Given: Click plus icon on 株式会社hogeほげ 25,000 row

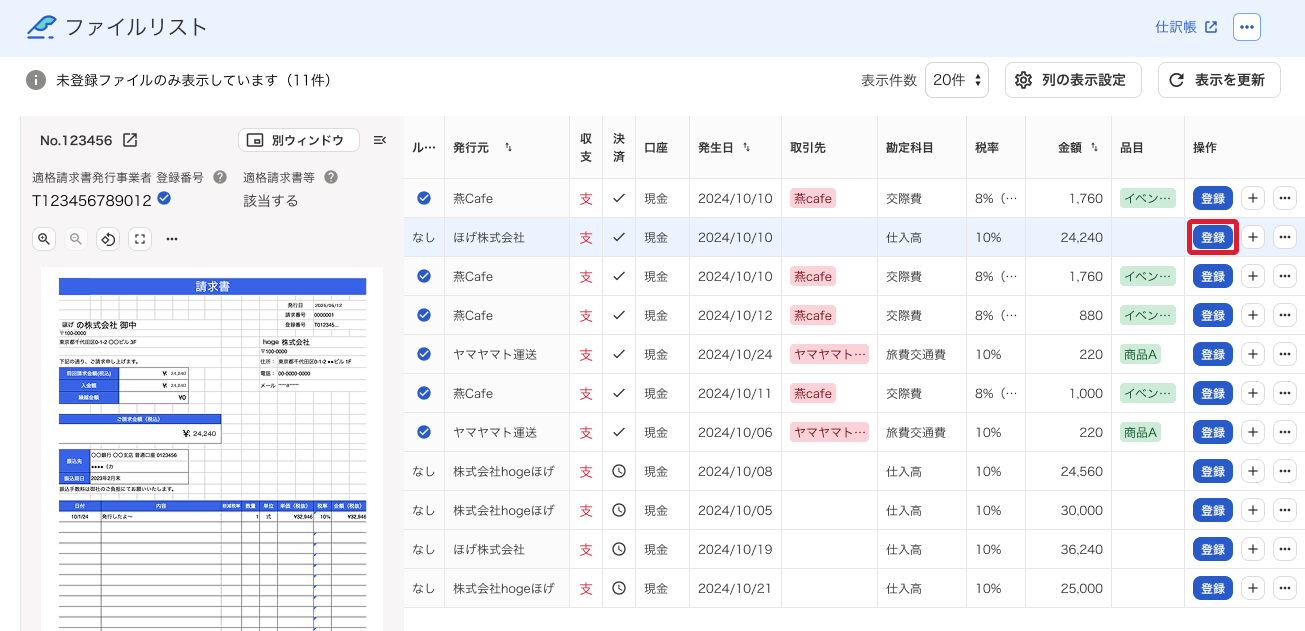Looking at the screenshot, I should point(1253,588).
